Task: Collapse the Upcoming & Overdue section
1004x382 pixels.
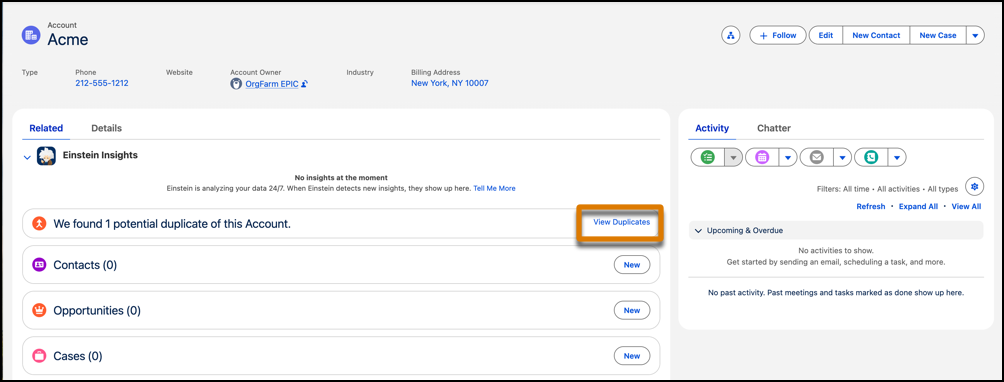Action: coord(698,230)
